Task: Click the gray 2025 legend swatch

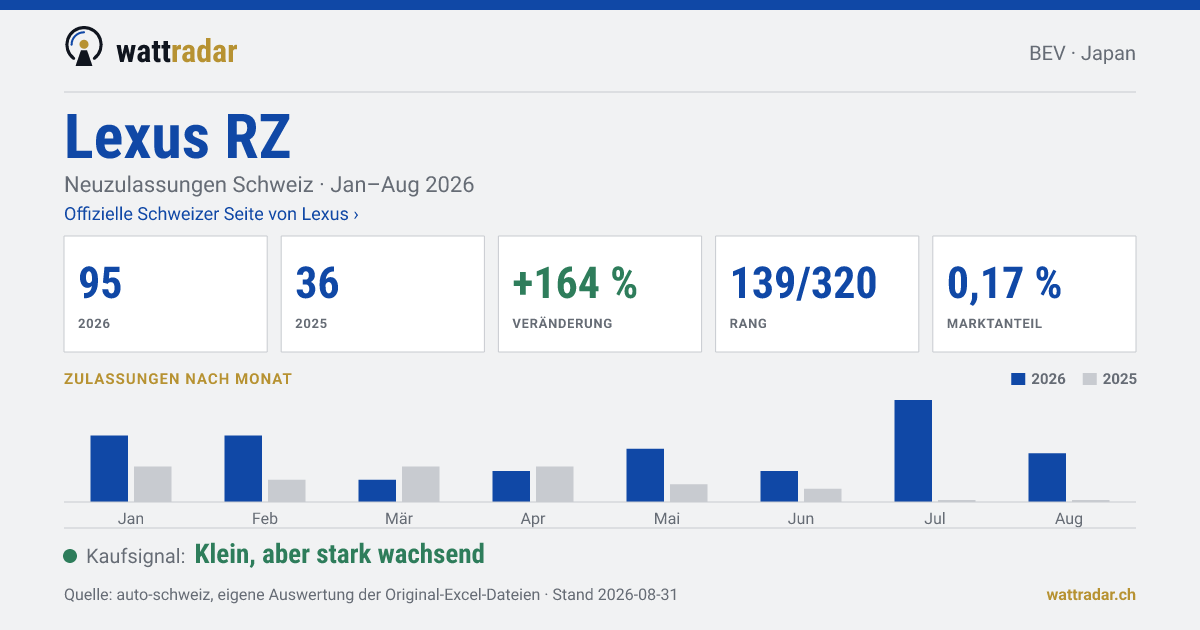Action: tap(1090, 379)
